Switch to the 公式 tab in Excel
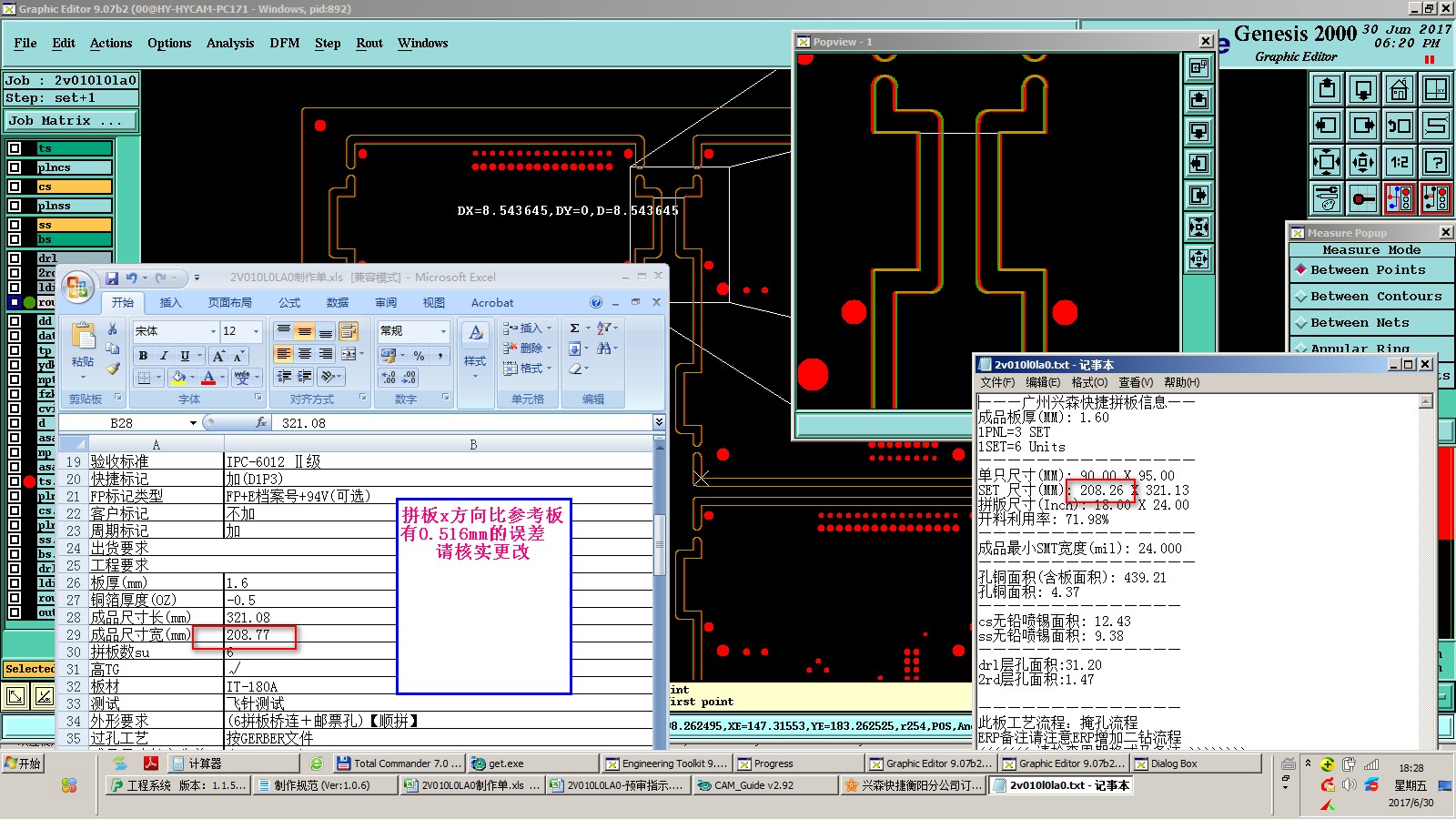 point(289,303)
